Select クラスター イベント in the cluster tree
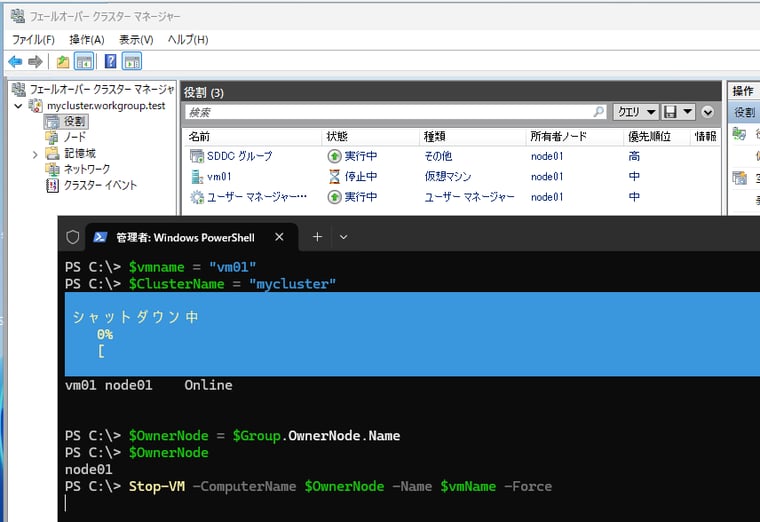Image resolution: width=760 pixels, height=522 pixels. pyautogui.click(x=100, y=185)
